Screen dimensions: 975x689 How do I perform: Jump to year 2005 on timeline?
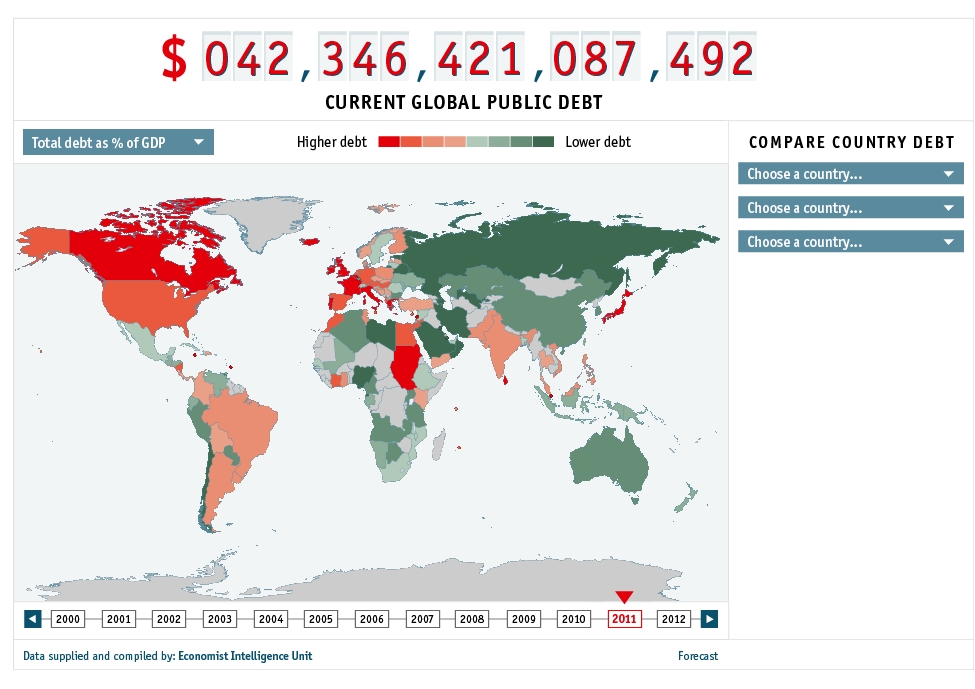(x=321, y=619)
